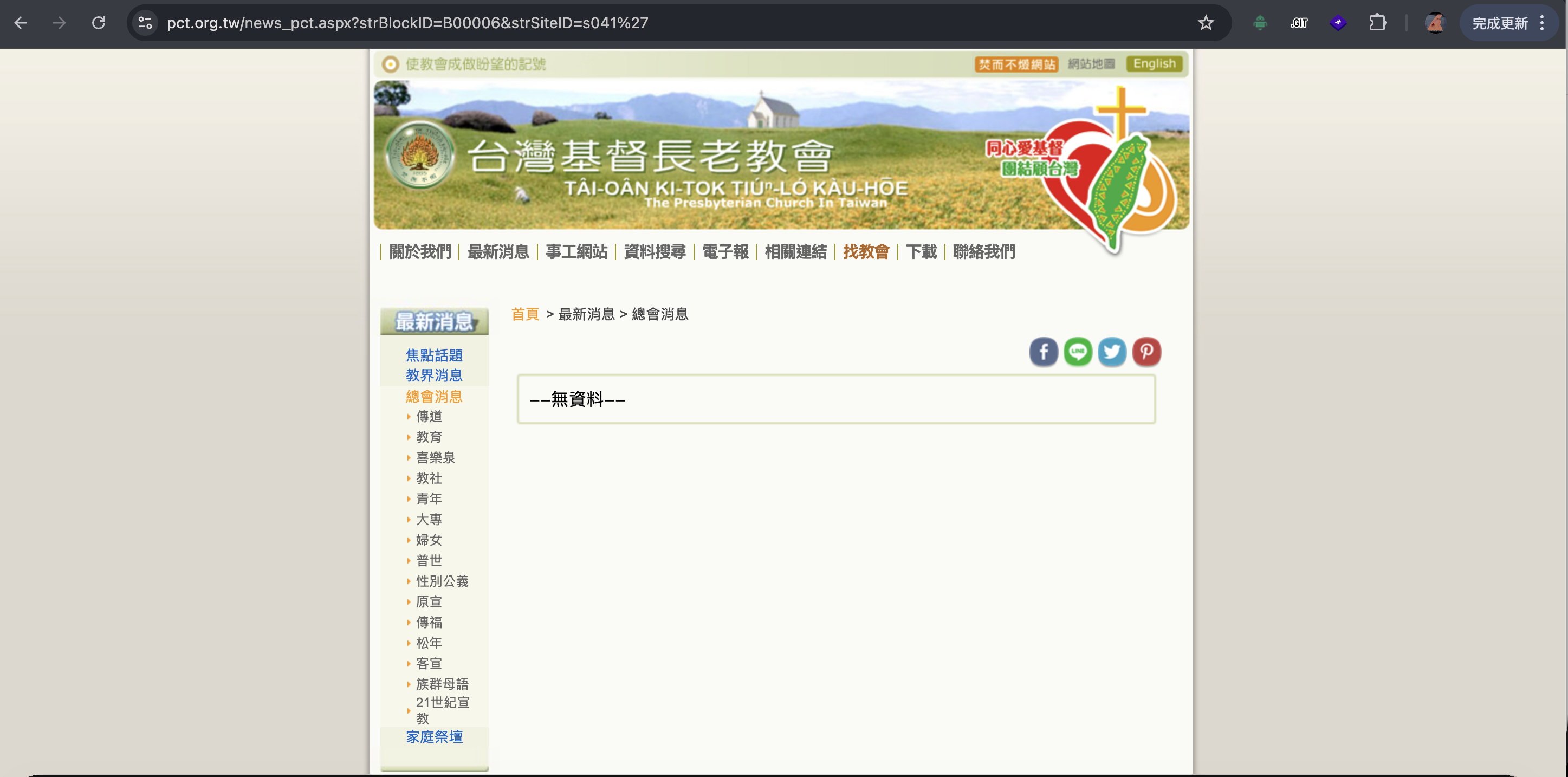Open site information icon in address bar
The height and width of the screenshot is (777, 1568).
(145, 23)
